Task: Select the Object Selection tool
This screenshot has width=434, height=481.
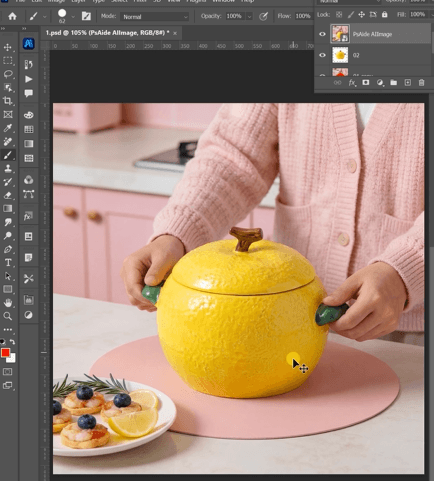Action: (8, 87)
